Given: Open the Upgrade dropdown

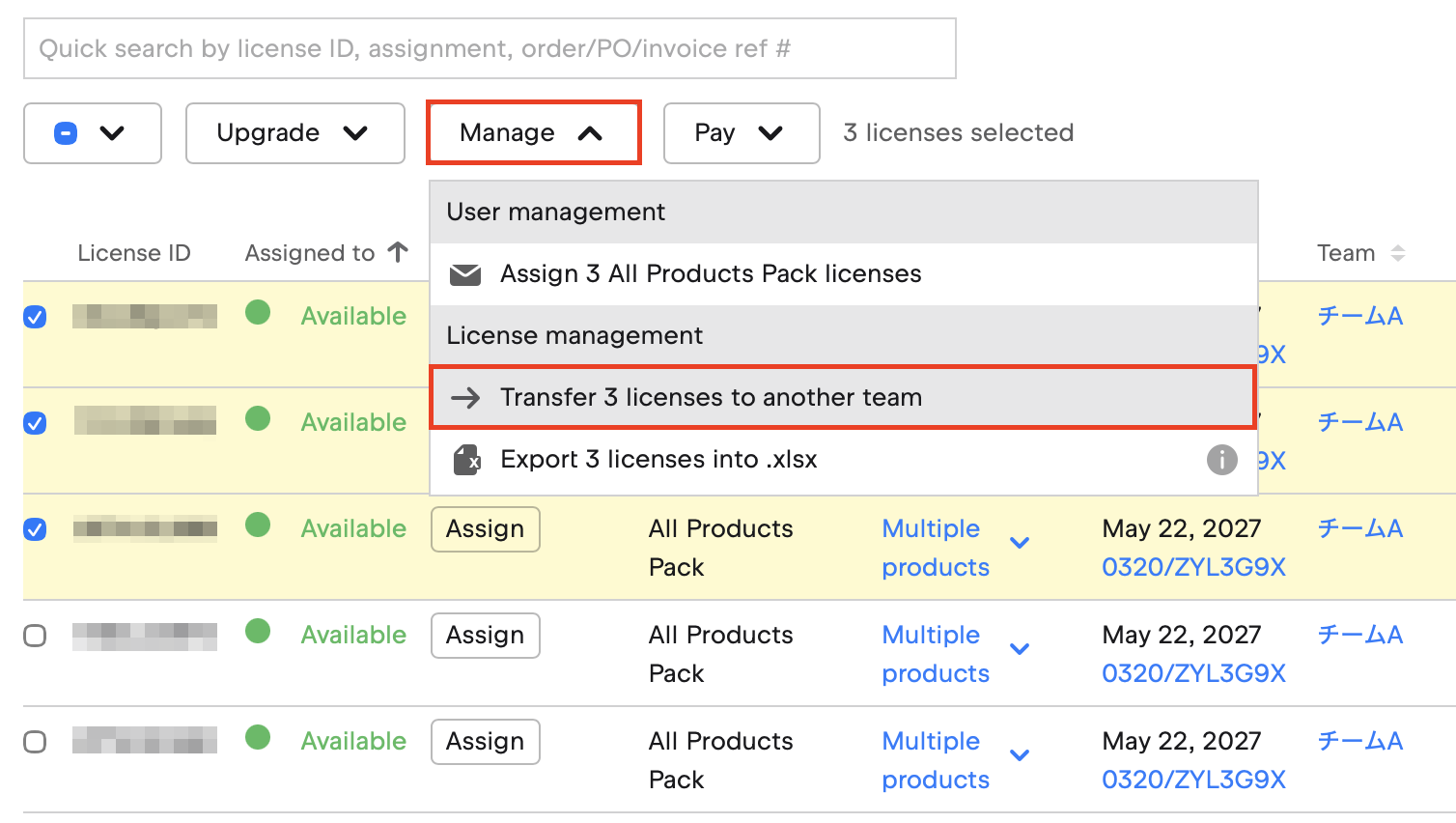Looking at the screenshot, I should (294, 133).
